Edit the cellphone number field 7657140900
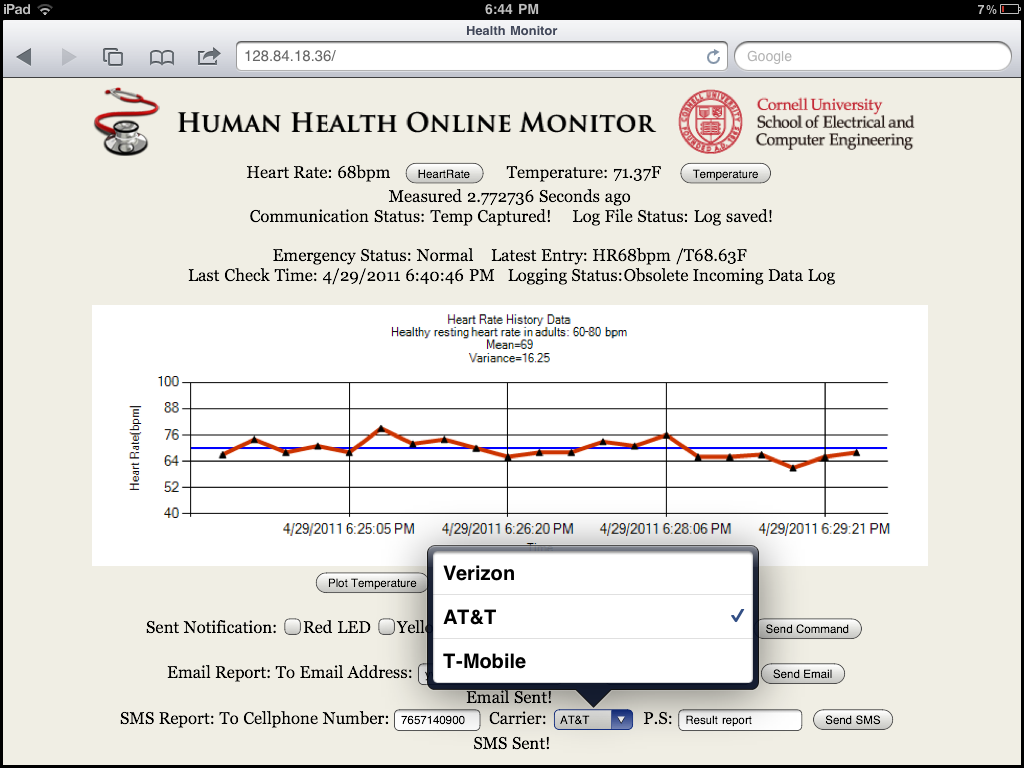 (437, 720)
